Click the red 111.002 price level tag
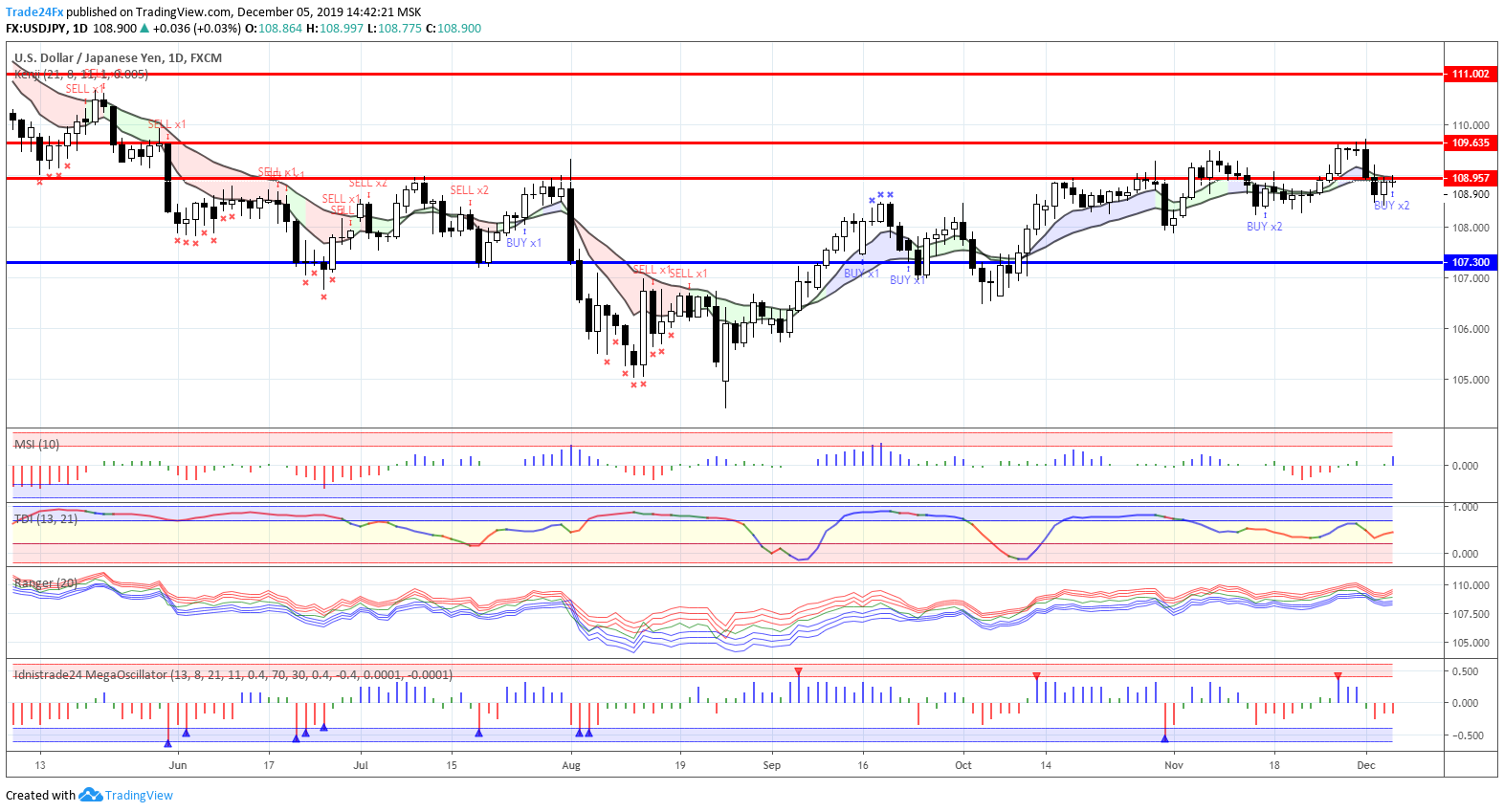Image resolution: width=1504 pixels, height=812 pixels. tap(1471, 74)
